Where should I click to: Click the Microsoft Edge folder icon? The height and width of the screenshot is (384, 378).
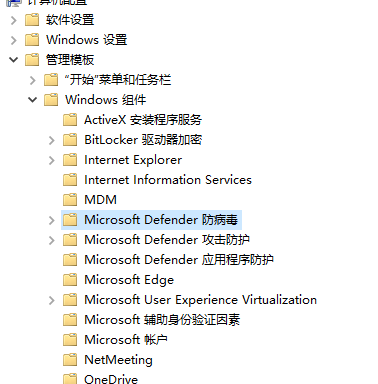(x=70, y=280)
